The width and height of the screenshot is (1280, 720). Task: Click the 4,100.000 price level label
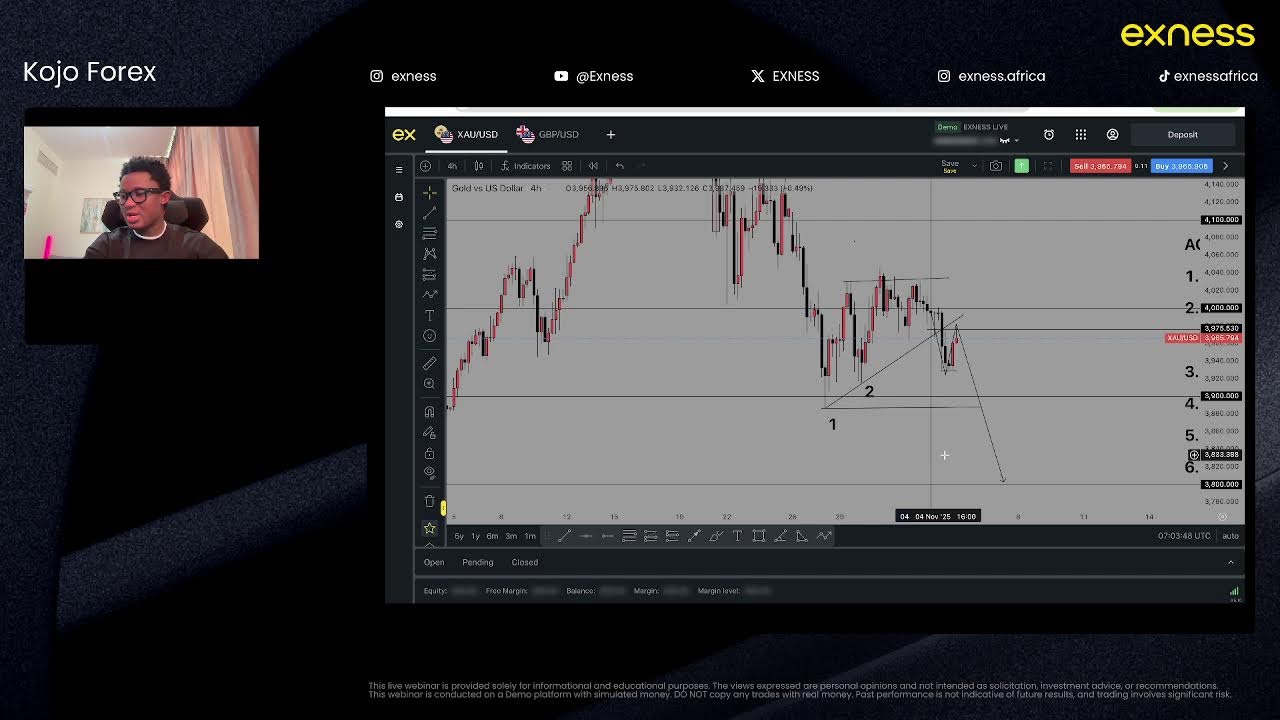click(1221, 219)
